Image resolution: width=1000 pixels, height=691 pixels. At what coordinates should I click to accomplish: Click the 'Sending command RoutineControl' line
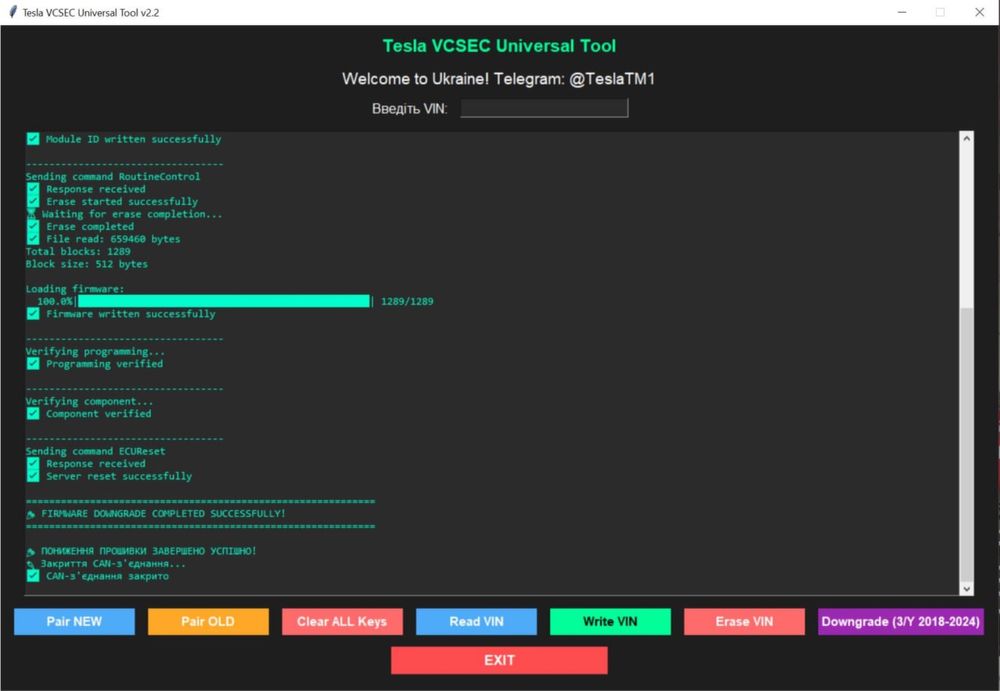click(113, 177)
